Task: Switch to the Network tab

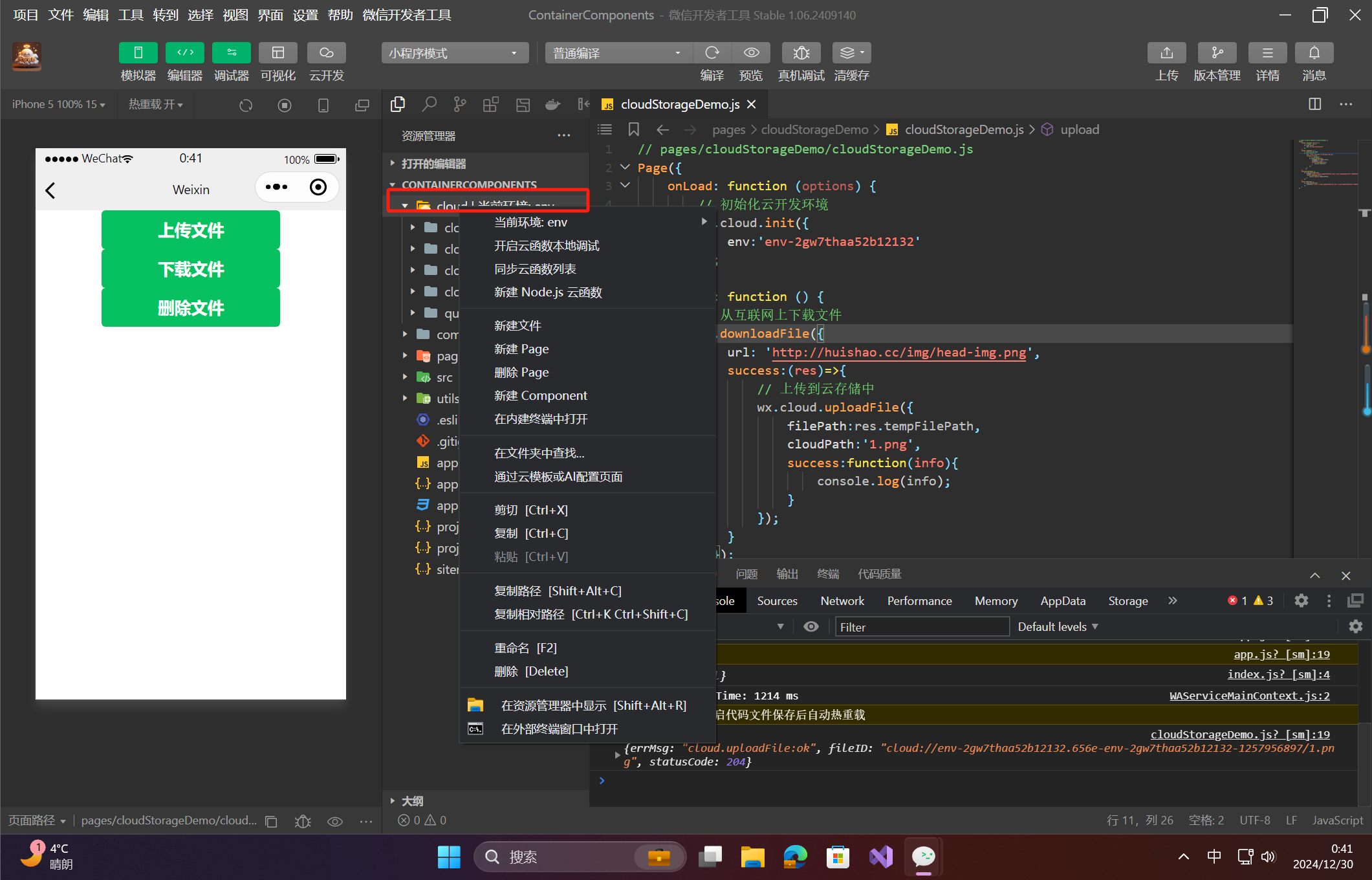Action: point(842,600)
